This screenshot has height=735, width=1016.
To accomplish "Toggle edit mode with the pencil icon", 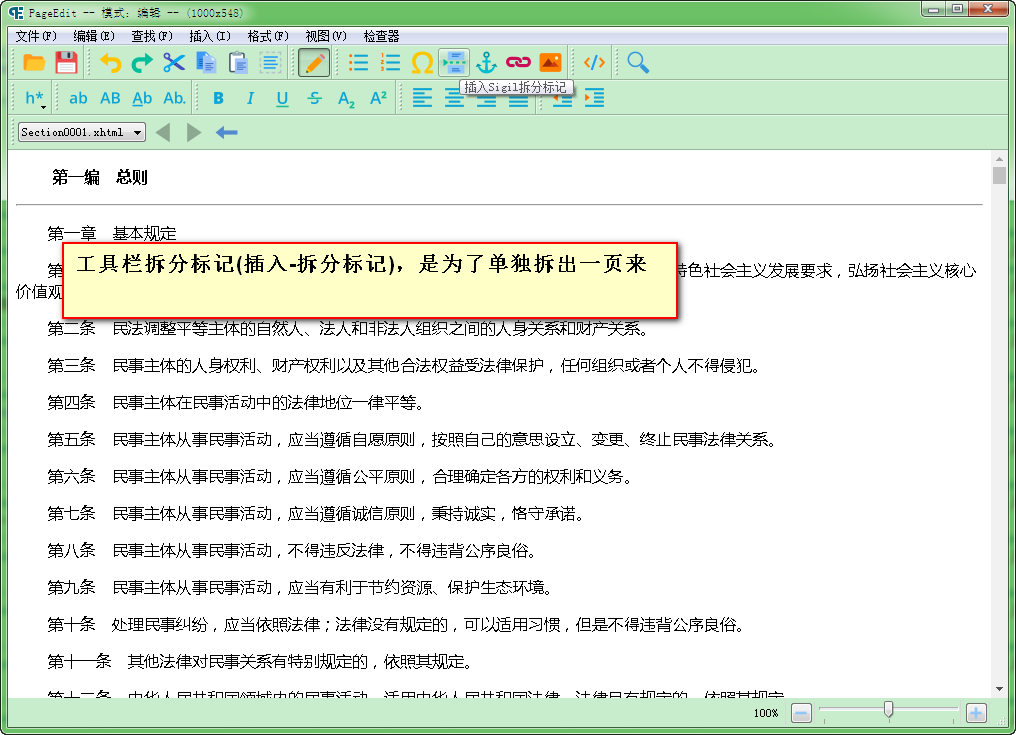I will (314, 63).
